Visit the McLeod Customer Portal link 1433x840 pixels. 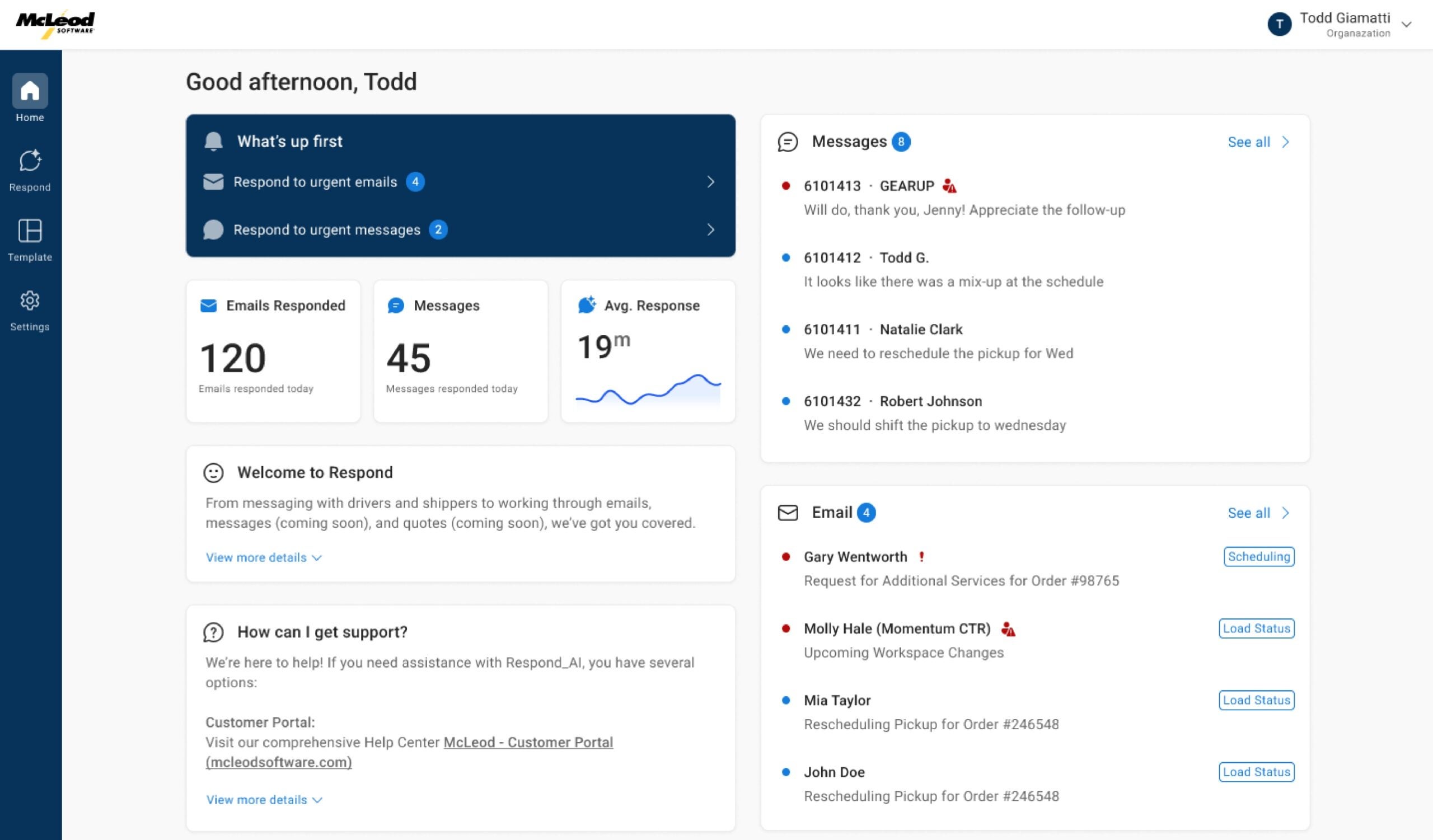528,742
